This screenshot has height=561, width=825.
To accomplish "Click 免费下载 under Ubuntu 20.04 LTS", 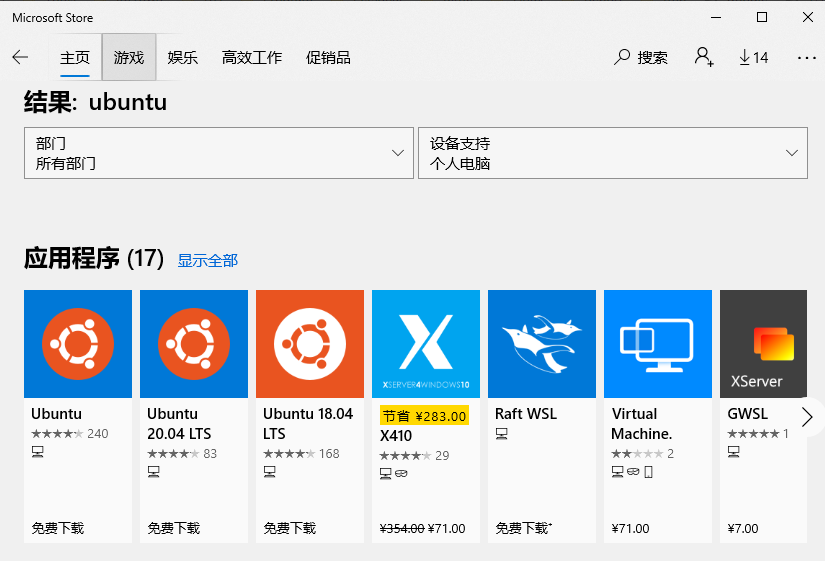I will (174, 528).
